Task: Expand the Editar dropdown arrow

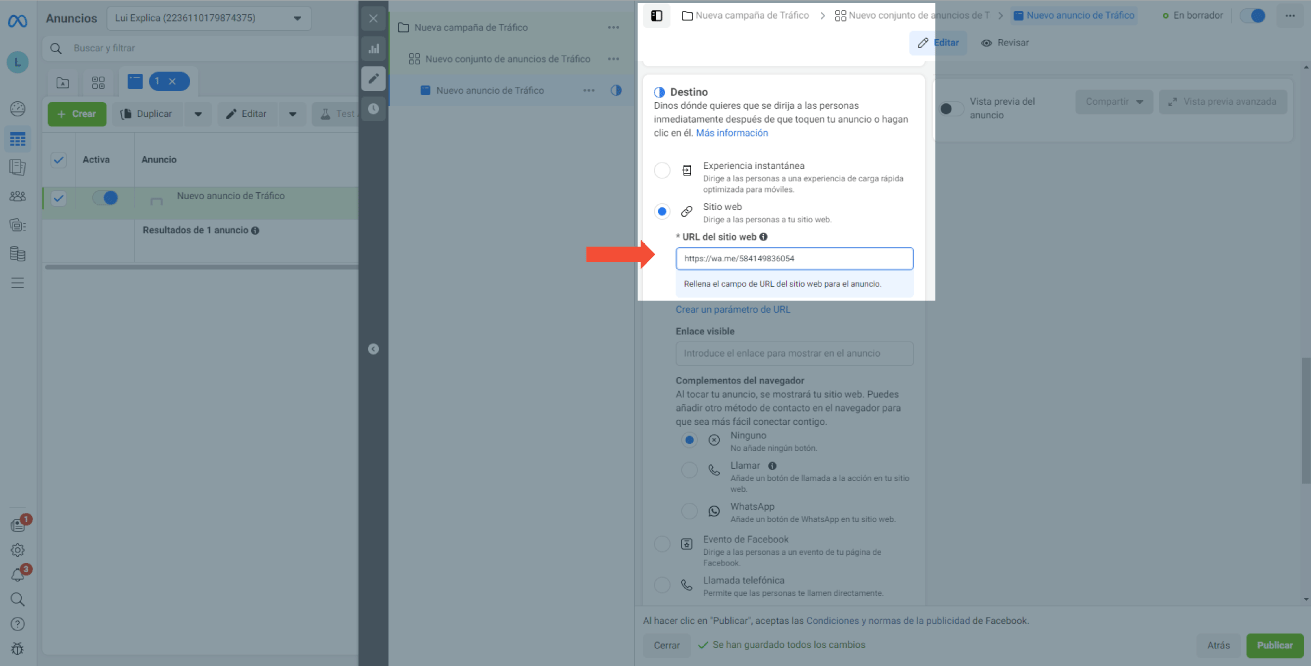Action: 293,114
